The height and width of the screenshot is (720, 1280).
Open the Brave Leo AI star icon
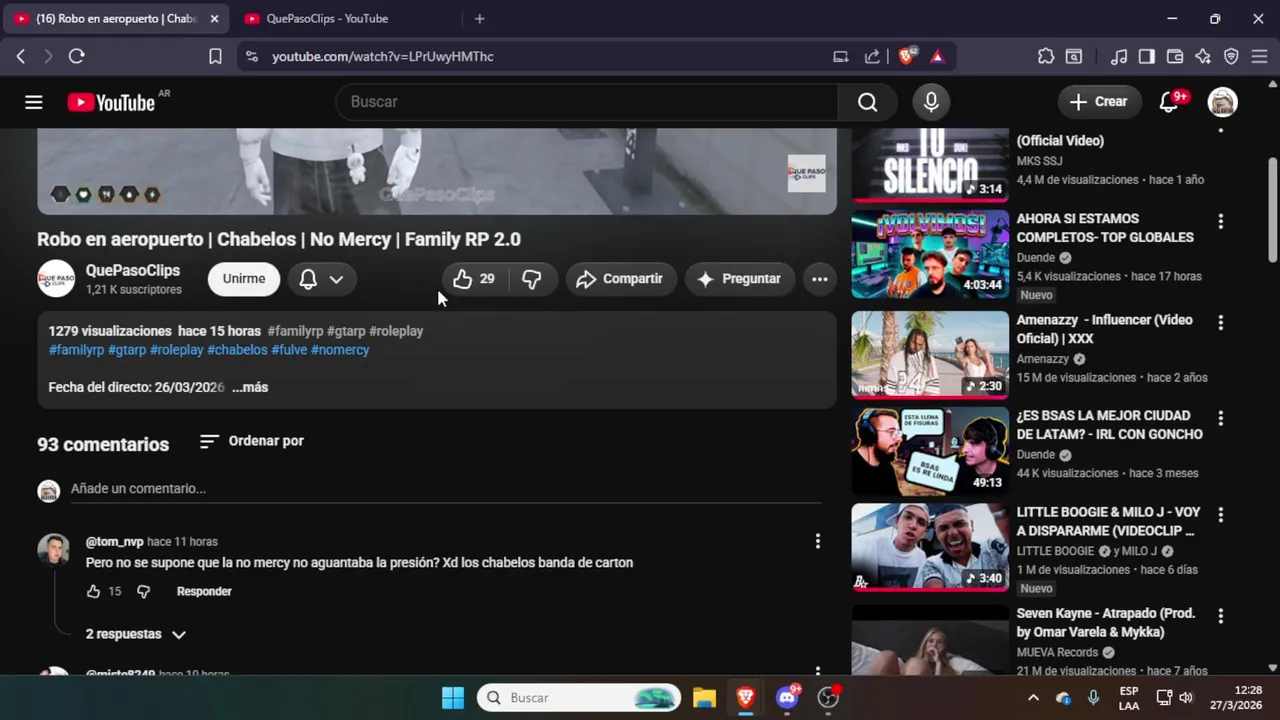pos(1203,57)
